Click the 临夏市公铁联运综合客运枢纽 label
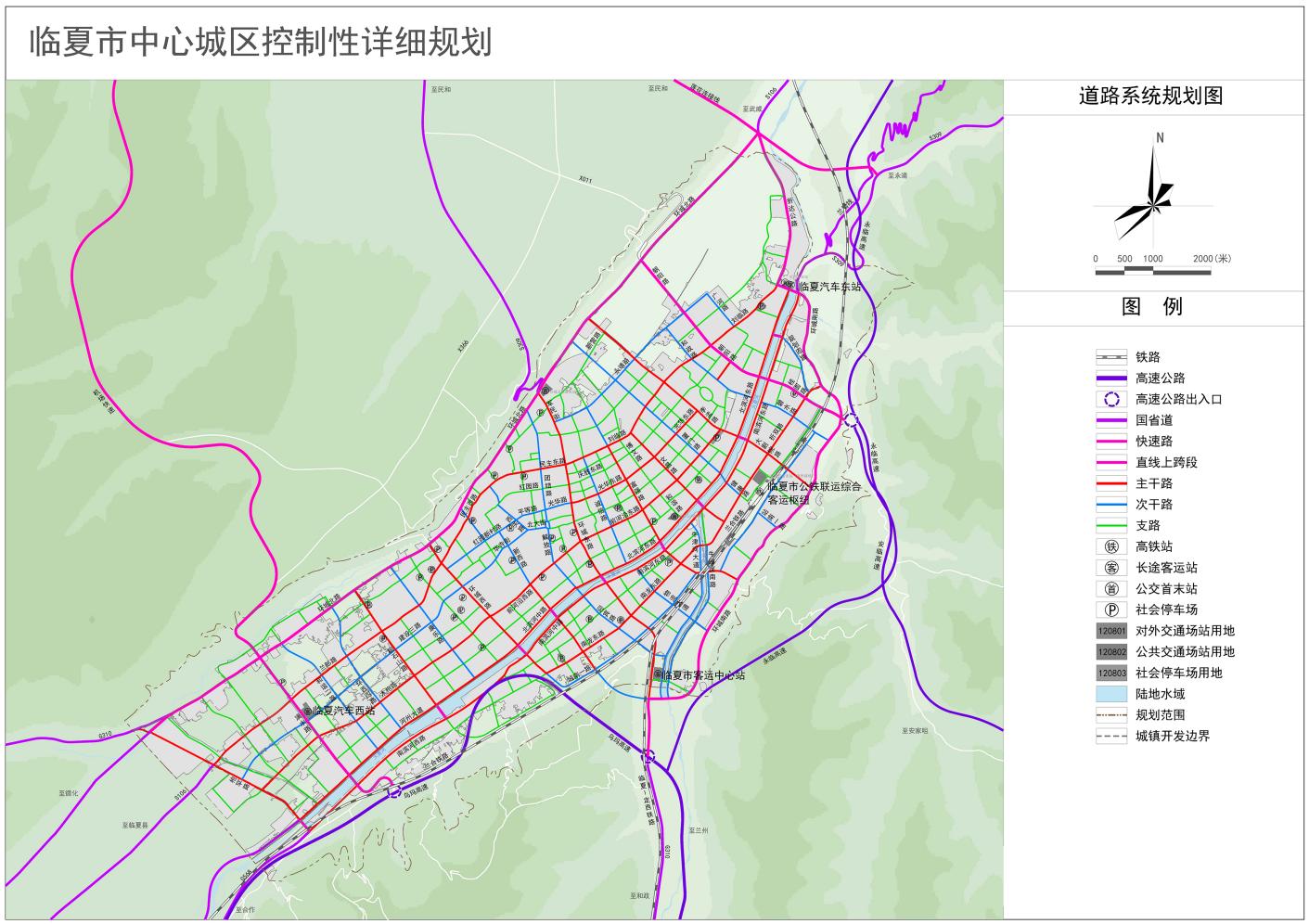The image size is (1309, 924). click(x=813, y=492)
